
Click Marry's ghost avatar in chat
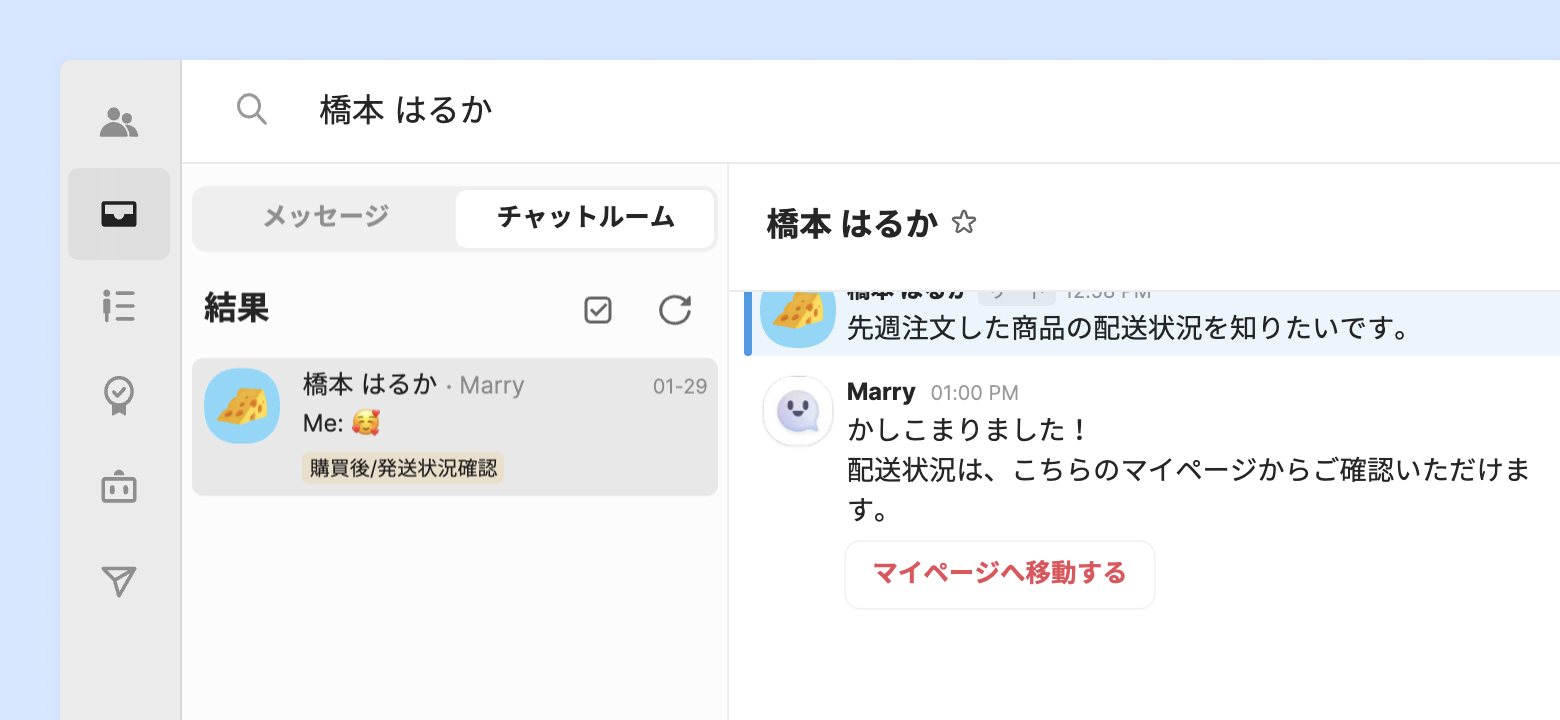[798, 410]
